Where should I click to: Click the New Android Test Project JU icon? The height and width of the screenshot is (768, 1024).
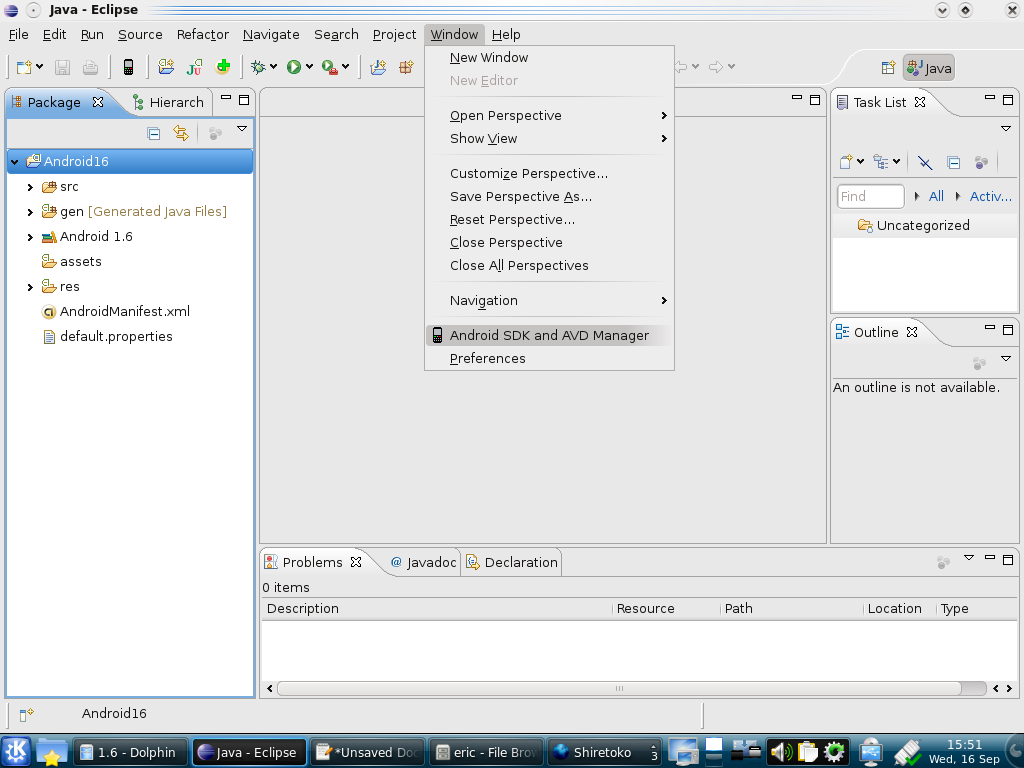tap(194, 67)
